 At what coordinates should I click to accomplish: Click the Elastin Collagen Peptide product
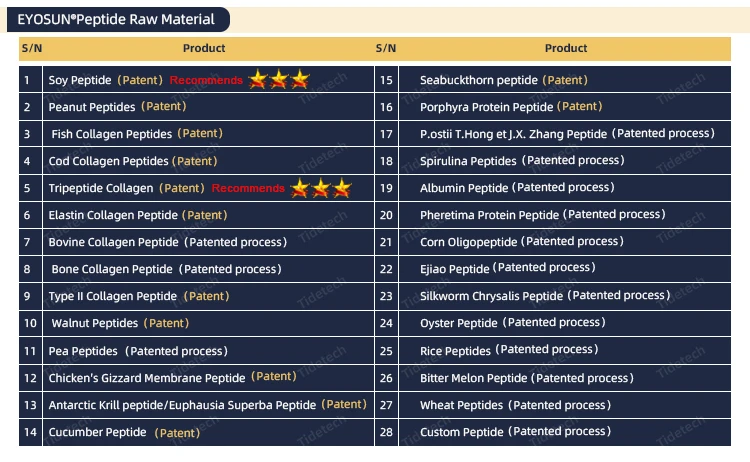pyautogui.click(x=113, y=215)
